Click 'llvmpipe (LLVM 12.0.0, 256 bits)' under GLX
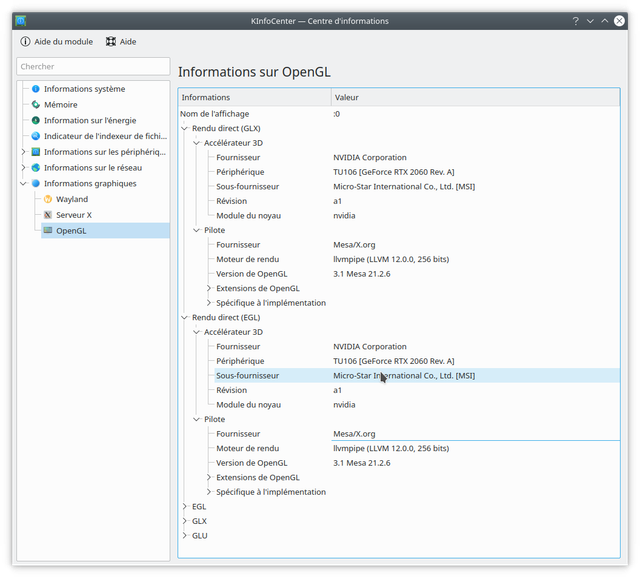 click(391, 259)
